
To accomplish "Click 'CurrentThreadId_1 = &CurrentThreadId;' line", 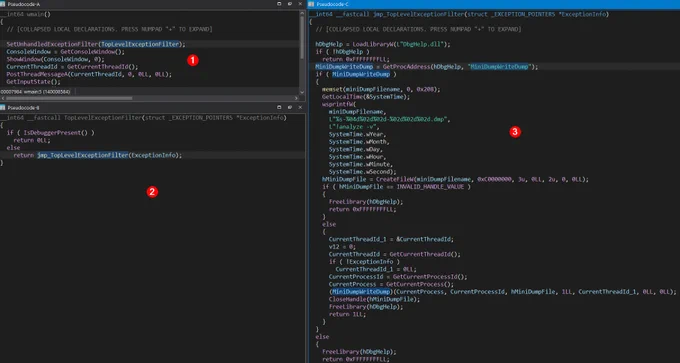I will pyautogui.click(x=391, y=239).
